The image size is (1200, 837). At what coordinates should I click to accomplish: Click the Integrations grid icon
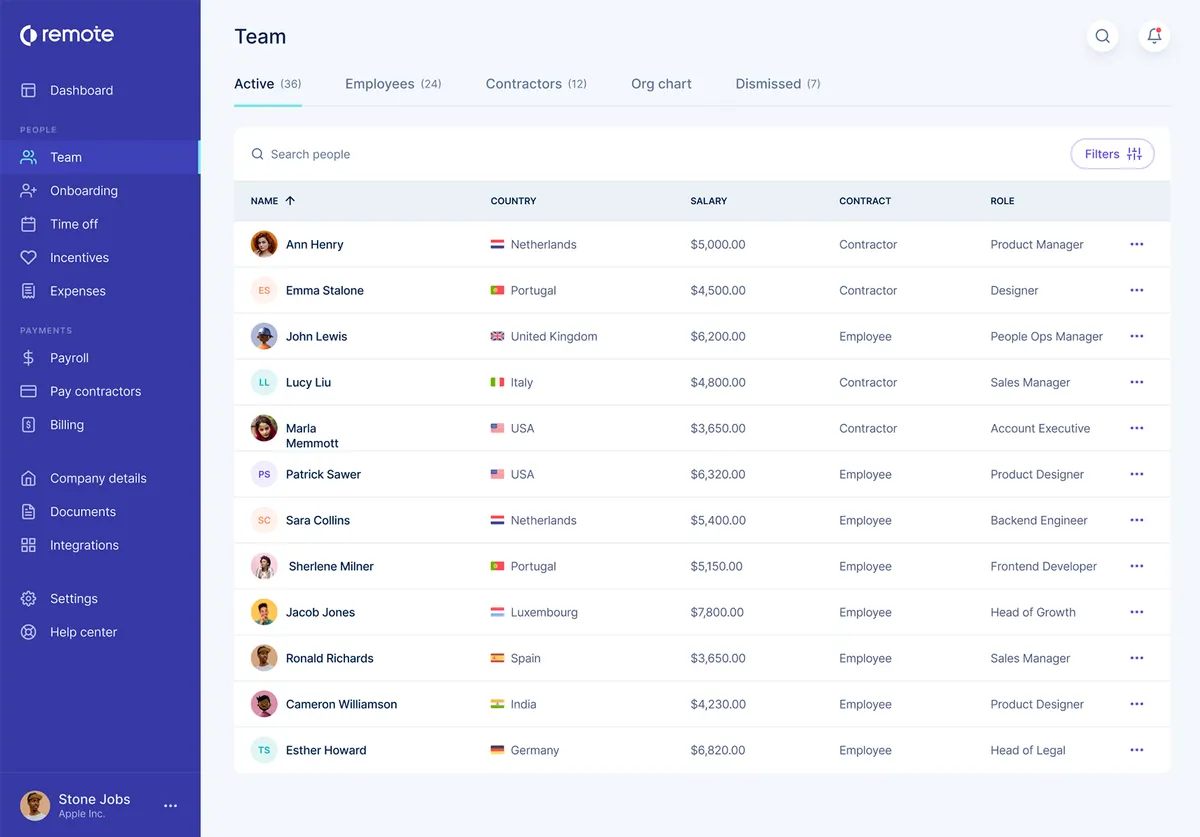point(29,545)
